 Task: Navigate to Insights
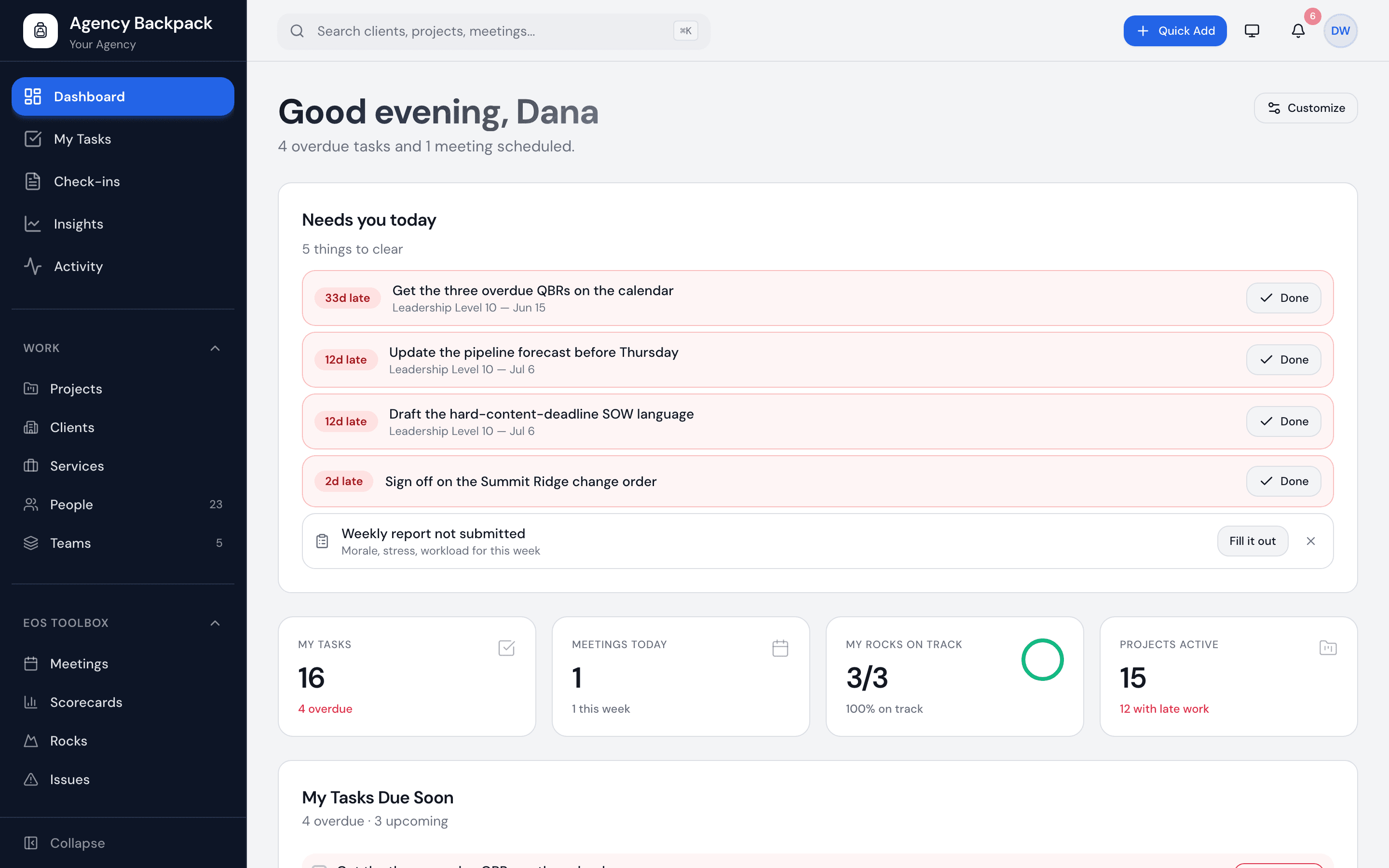point(123,224)
